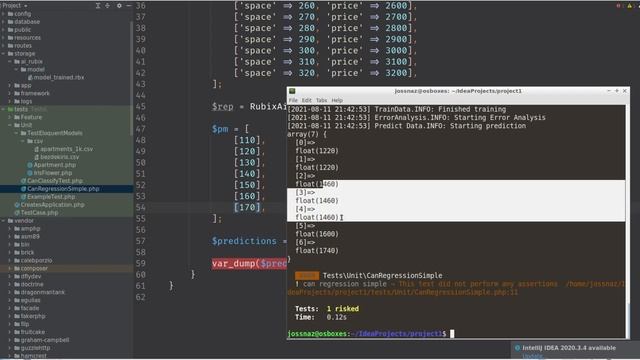
Task: Click the config folder icon
Action: (11, 14)
